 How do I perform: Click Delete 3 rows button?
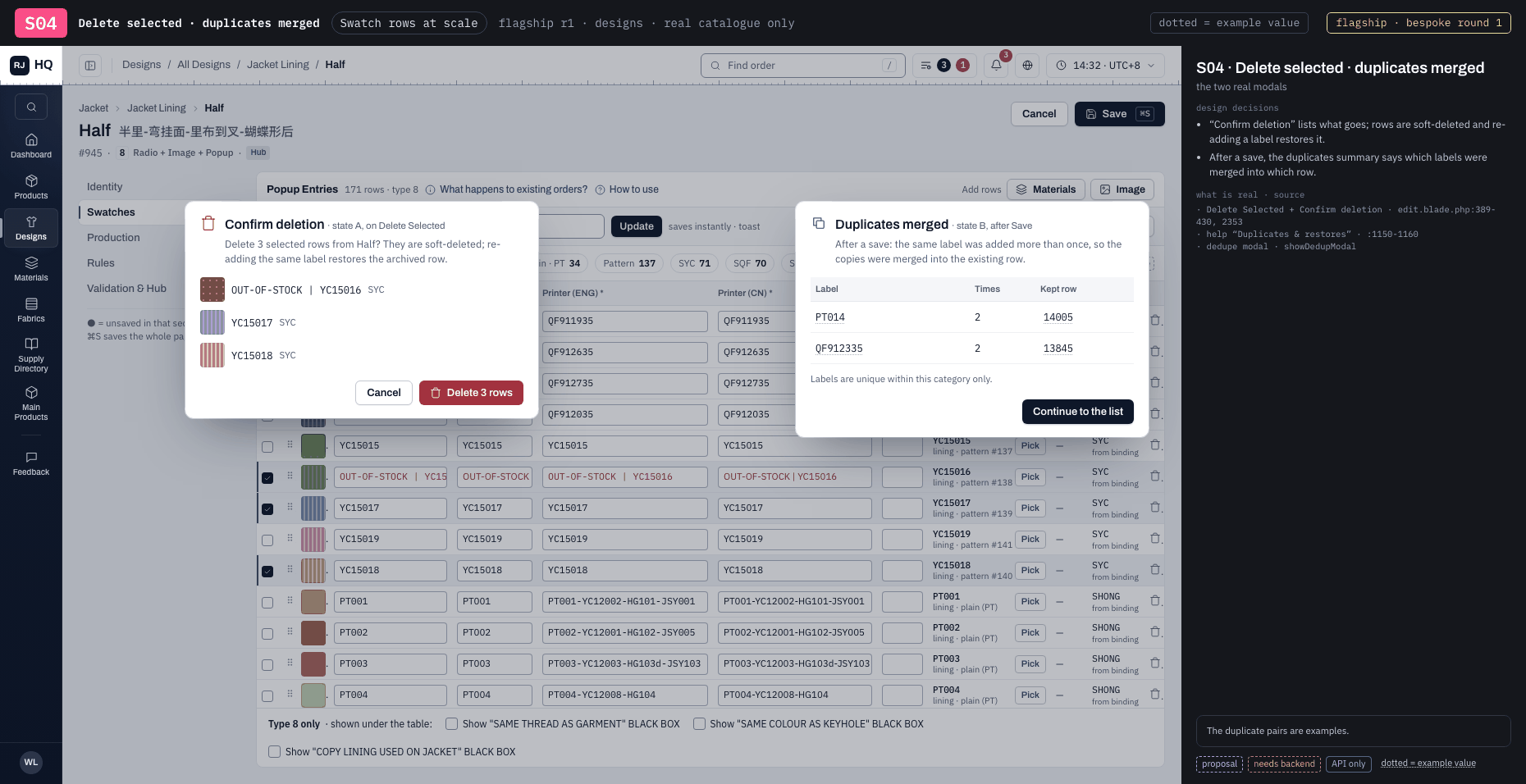click(472, 393)
